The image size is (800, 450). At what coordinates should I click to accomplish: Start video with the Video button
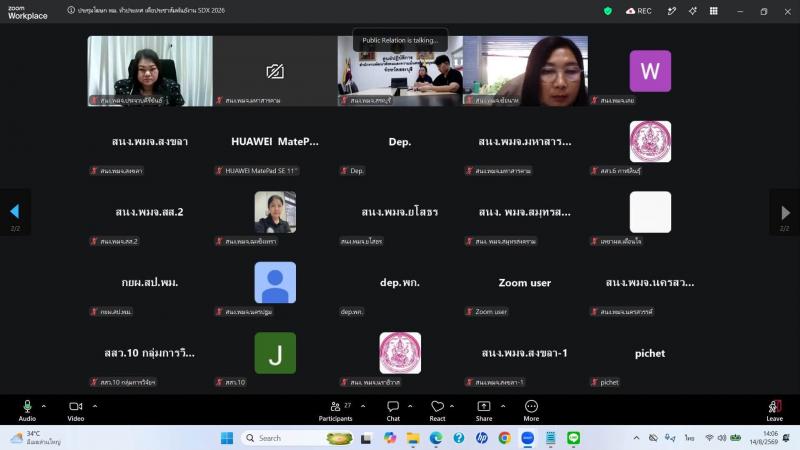76,410
